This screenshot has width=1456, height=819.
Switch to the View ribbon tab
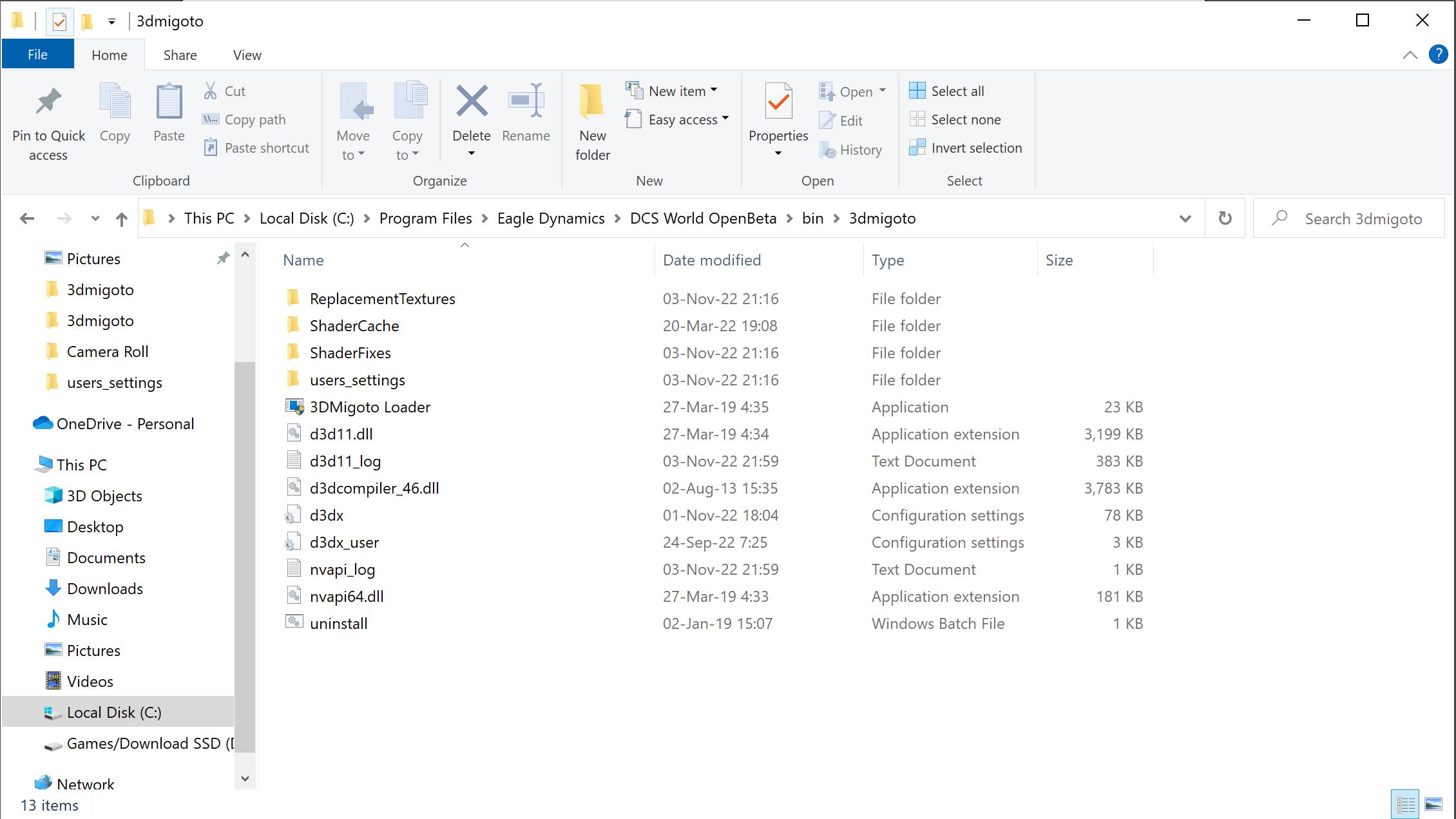[247, 55]
